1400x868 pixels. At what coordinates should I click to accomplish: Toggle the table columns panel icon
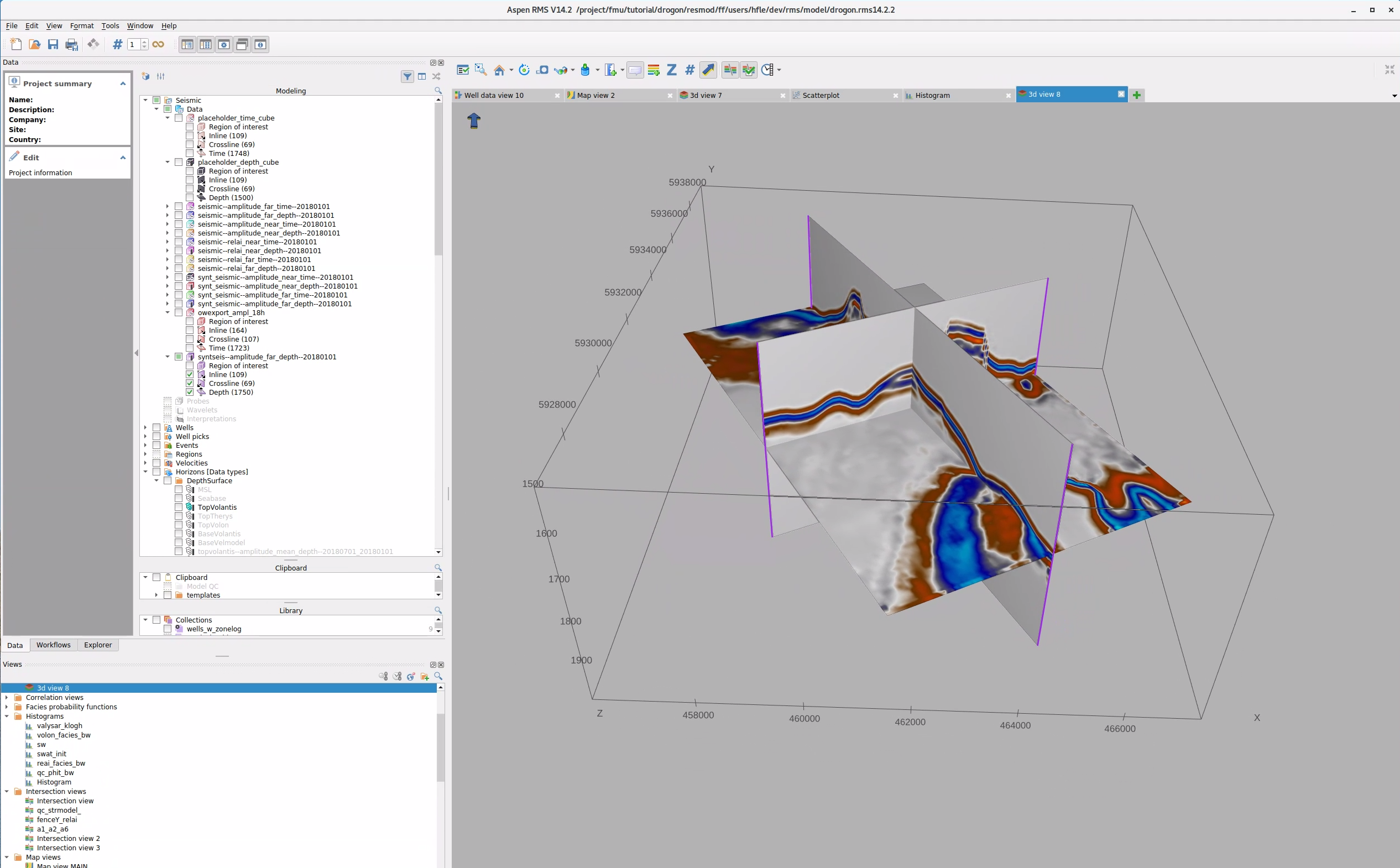click(x=206, y=44)
